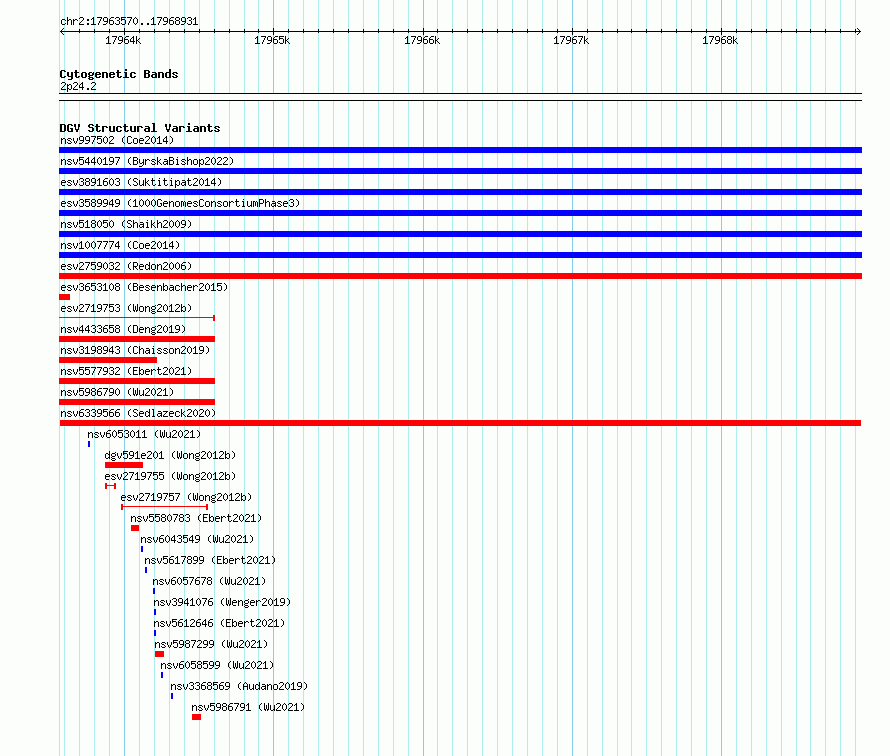Open variant nsv997502 (Coe2014) label
This screenshot has width=890, height=756.
117,140
